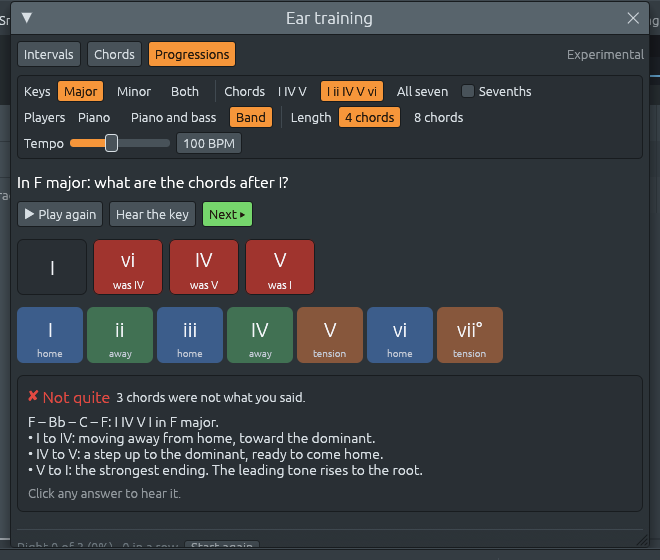Viewport: 660px width, 560px height.
Task: Choose Major keys option
Action: (80, 91)
